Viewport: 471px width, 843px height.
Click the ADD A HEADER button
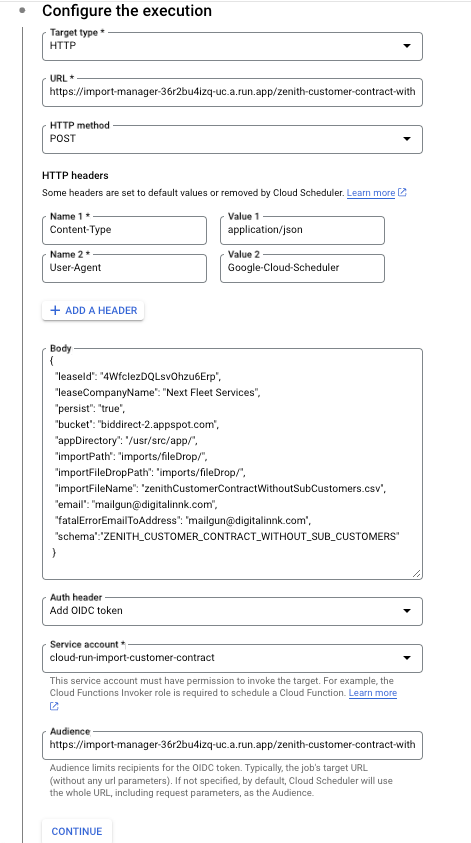point(93,310)
